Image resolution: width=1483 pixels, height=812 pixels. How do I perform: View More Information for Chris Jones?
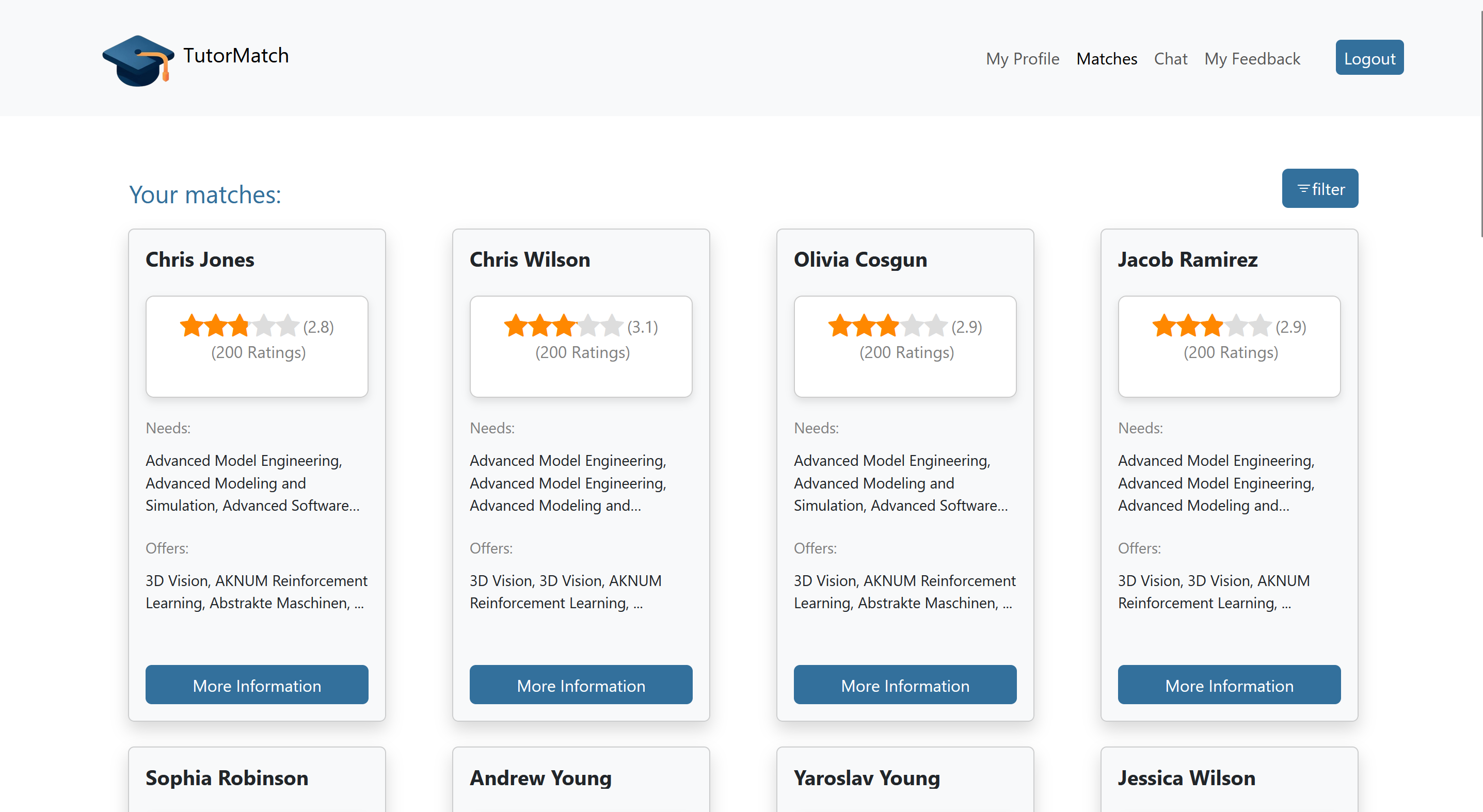257,685
